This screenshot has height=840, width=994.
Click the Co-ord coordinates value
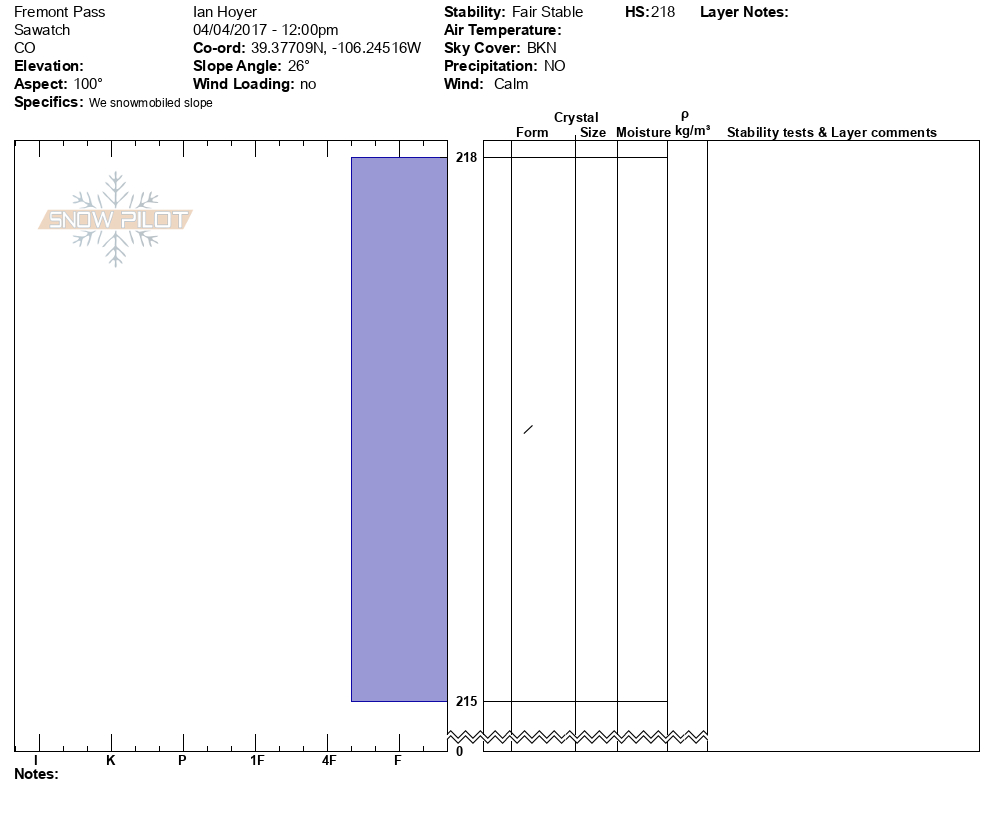pos(335,48)
